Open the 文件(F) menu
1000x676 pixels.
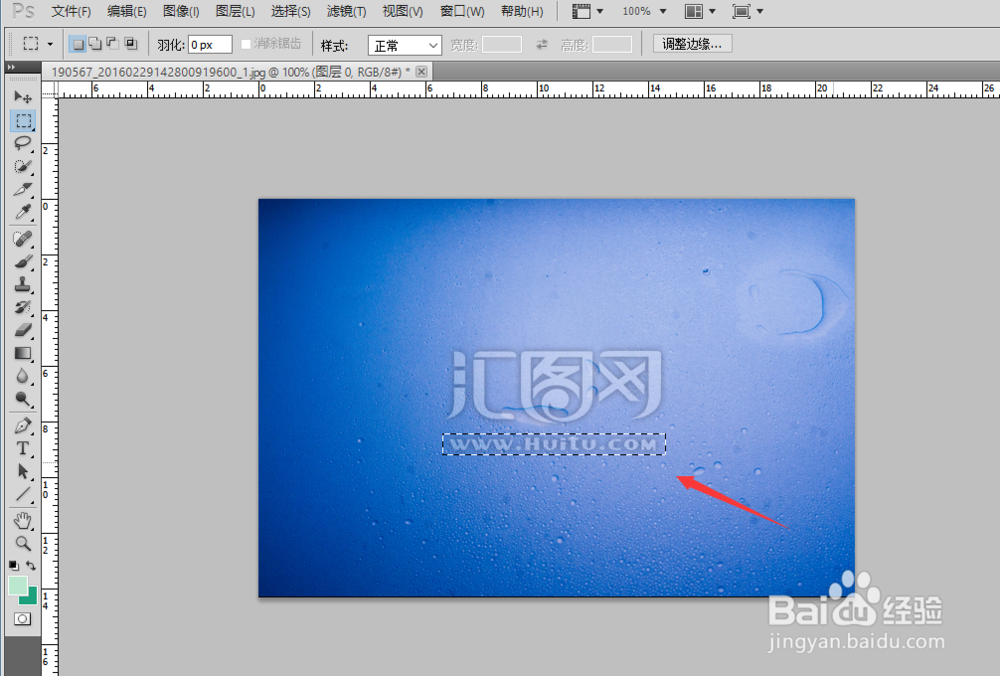[x=71, y=11]
